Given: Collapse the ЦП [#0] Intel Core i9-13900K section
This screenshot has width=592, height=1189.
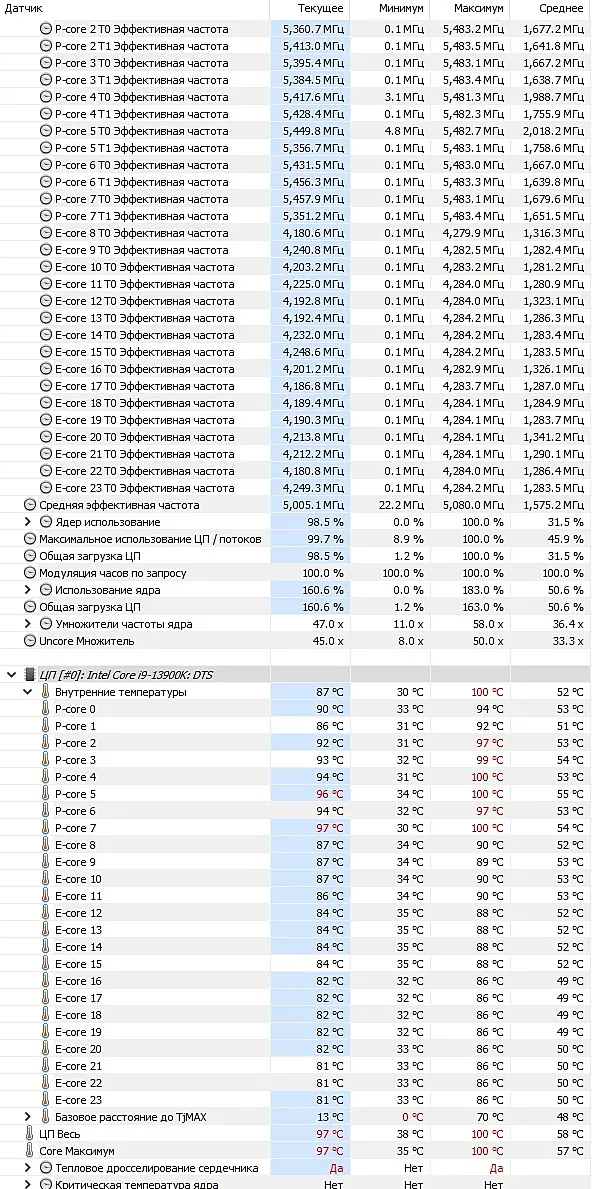Looking at the screenshot, I should [11, 674].
